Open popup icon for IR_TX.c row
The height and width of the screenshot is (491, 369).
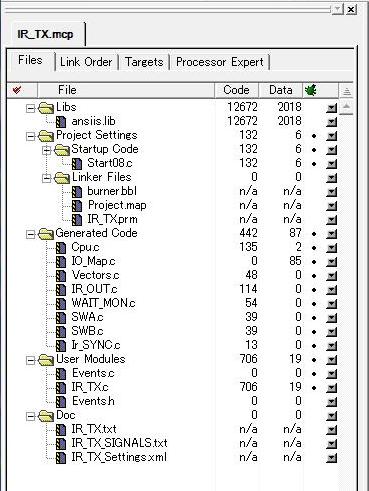[331, 388]
